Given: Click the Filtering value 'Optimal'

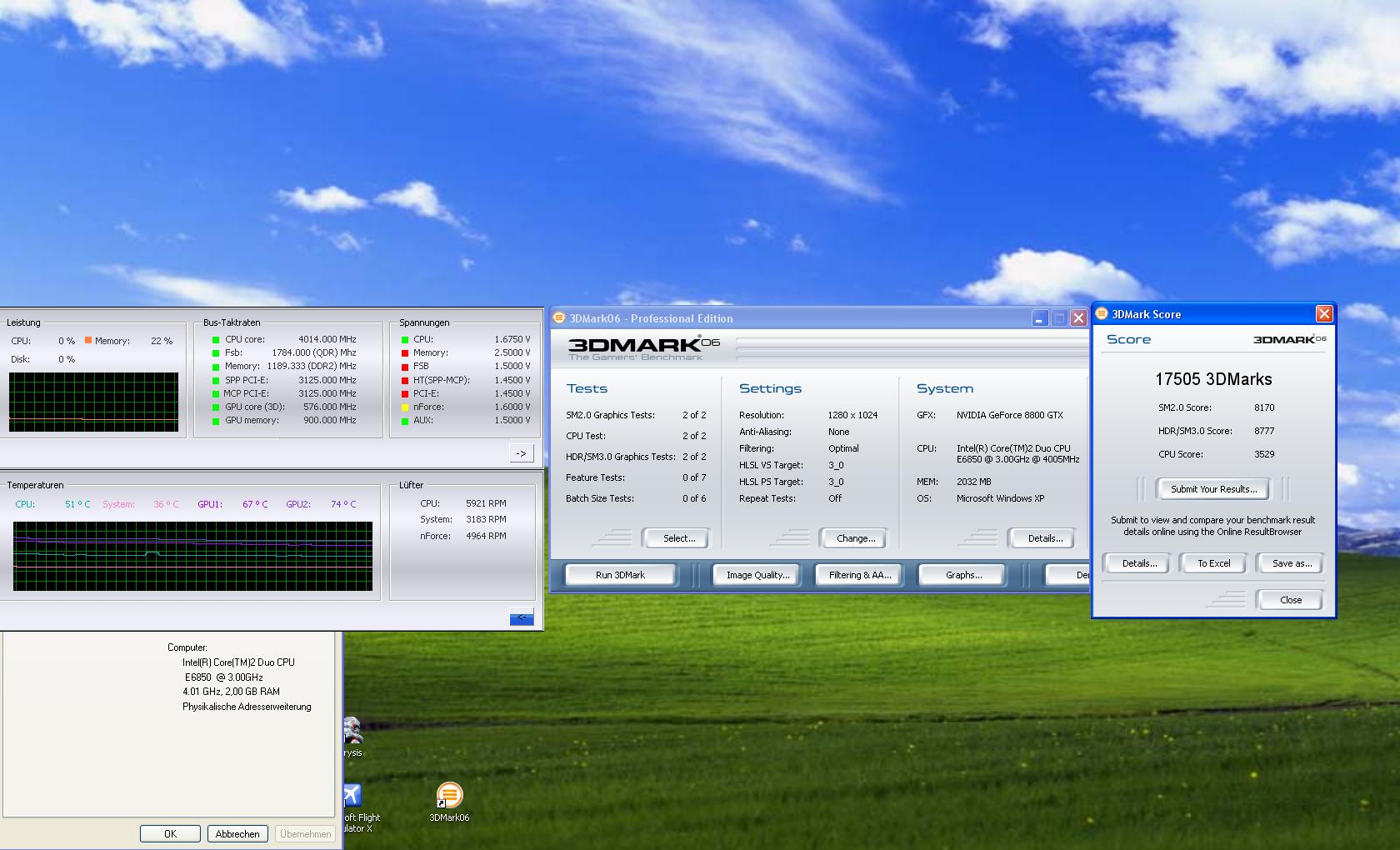Looking at the screenshot, I should click(843, 448).
